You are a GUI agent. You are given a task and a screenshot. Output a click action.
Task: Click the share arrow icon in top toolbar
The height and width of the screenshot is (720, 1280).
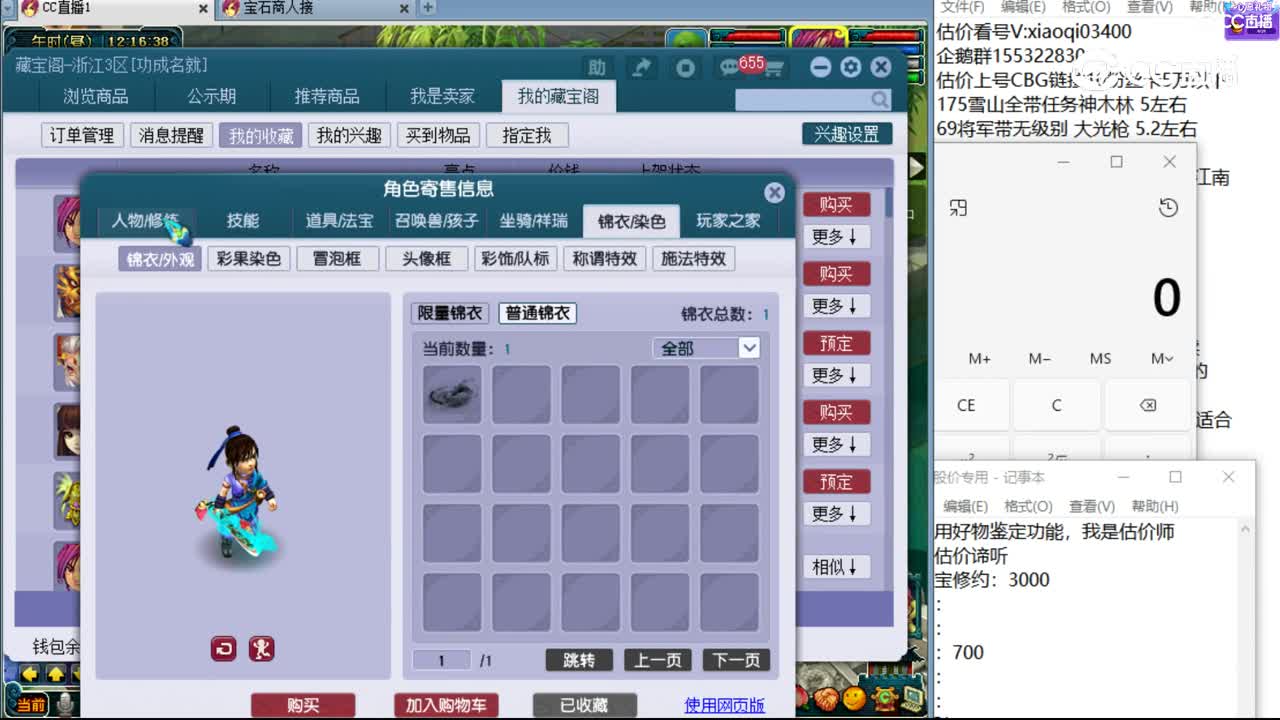pyautogui.click(x=641, y=68)
